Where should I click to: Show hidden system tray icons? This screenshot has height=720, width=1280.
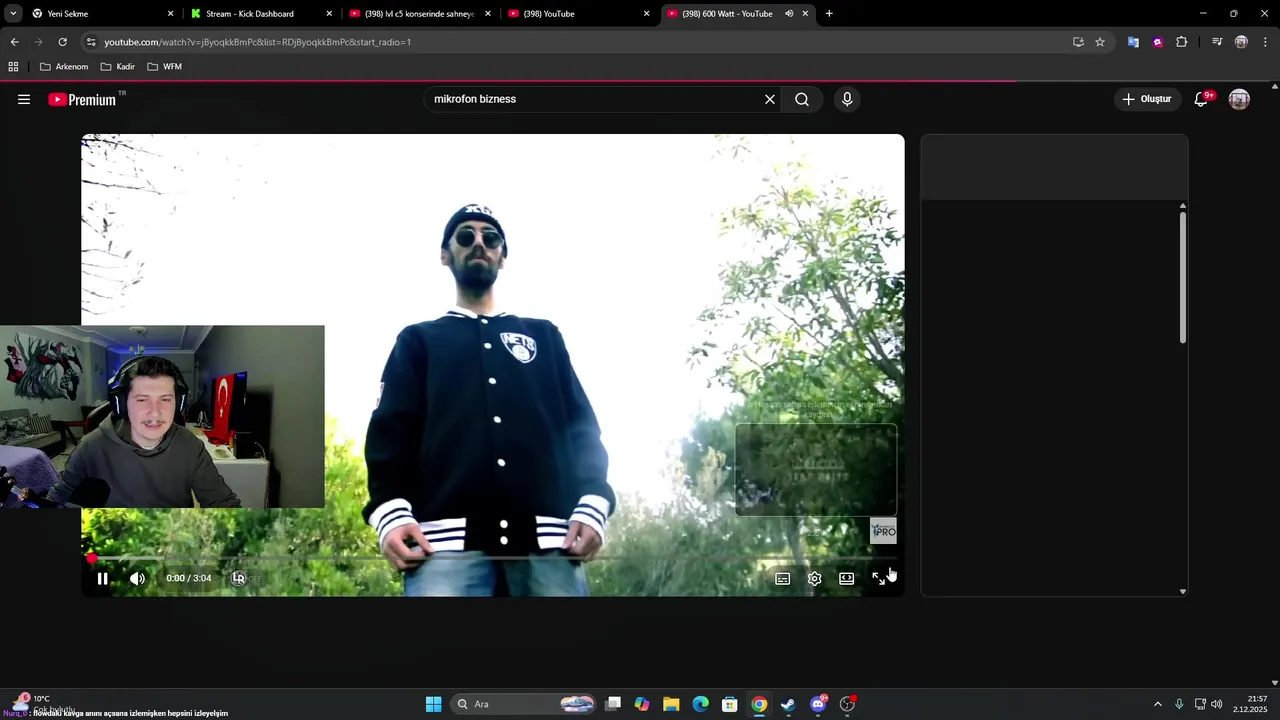[1158, 704]
